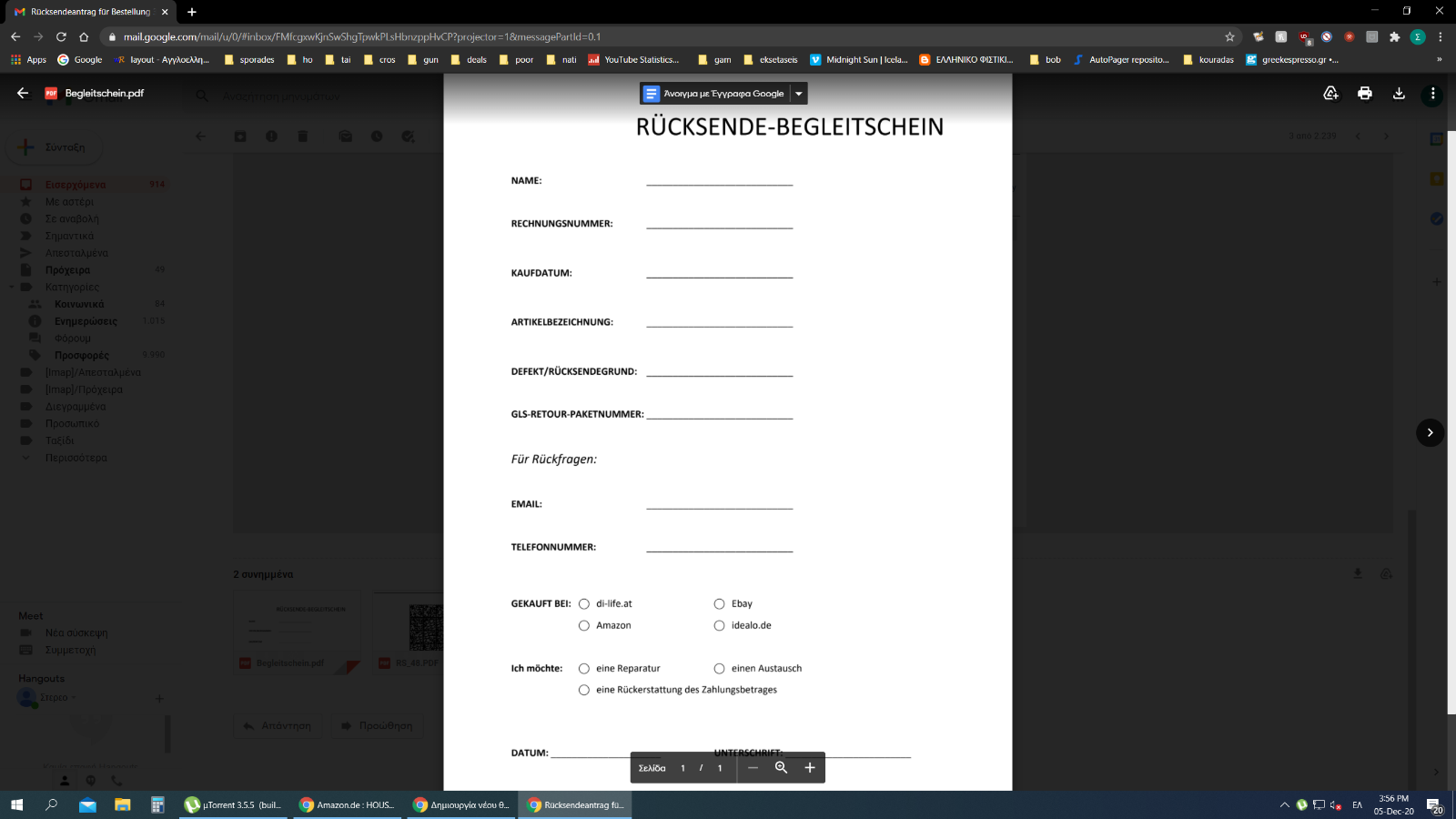
Task: Go to next attachment arrow
Action: (1430, 432)
